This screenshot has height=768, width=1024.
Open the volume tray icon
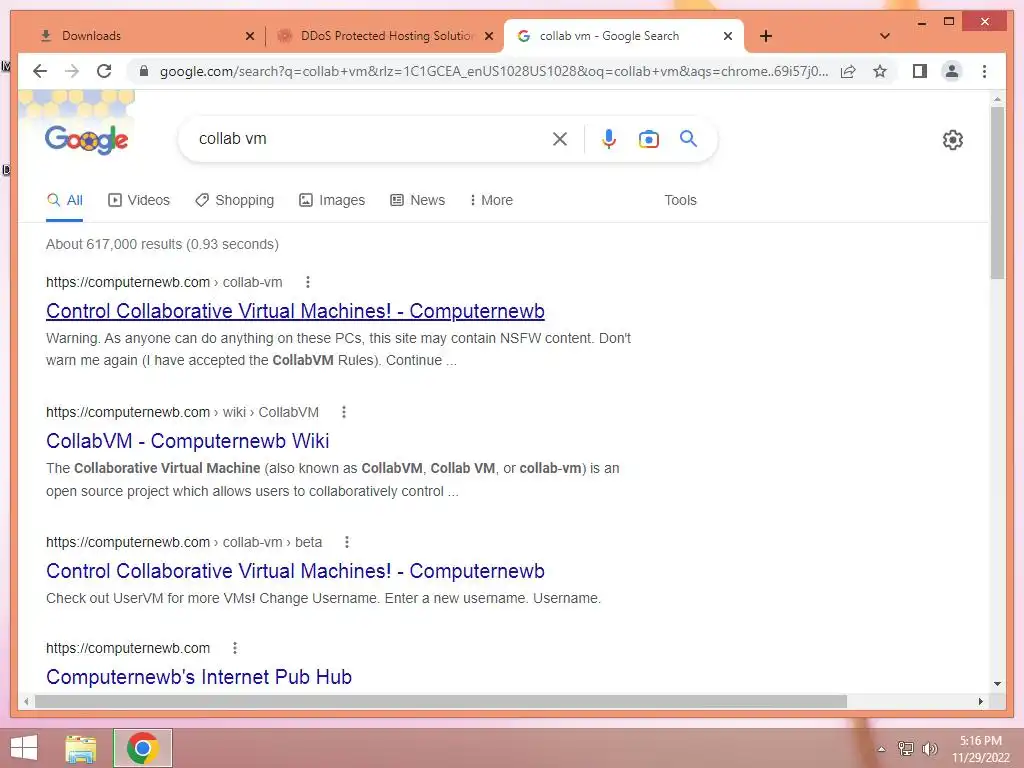coord(930,748)
